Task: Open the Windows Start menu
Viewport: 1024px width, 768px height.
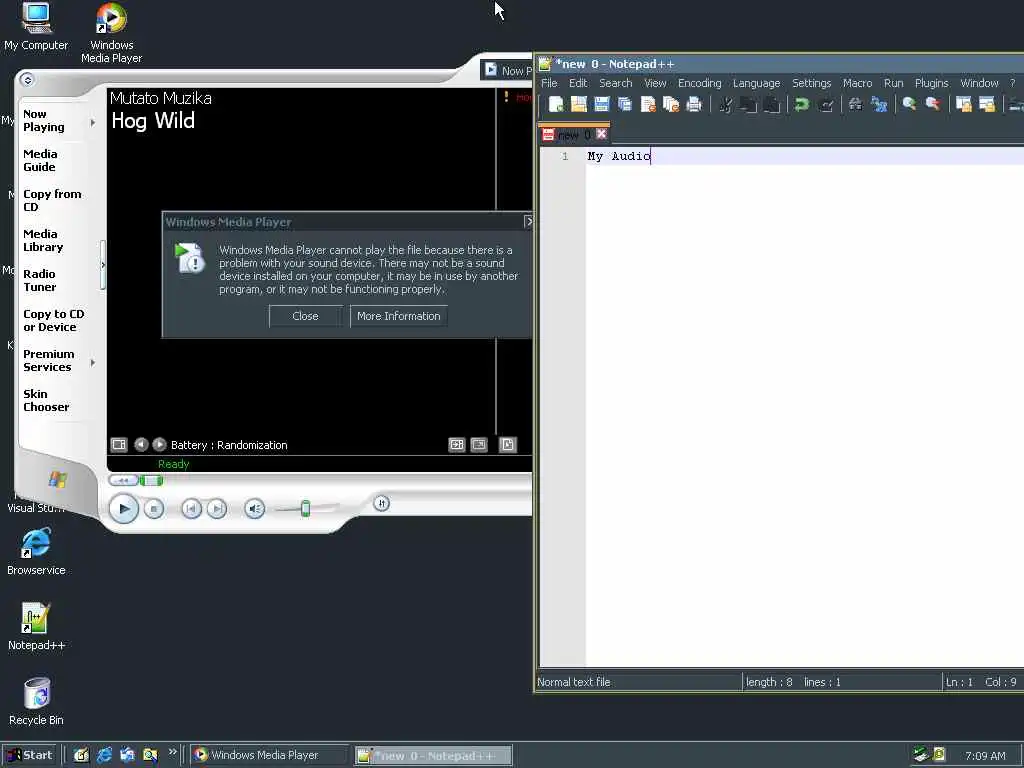Action: click(x=30, y=755)
